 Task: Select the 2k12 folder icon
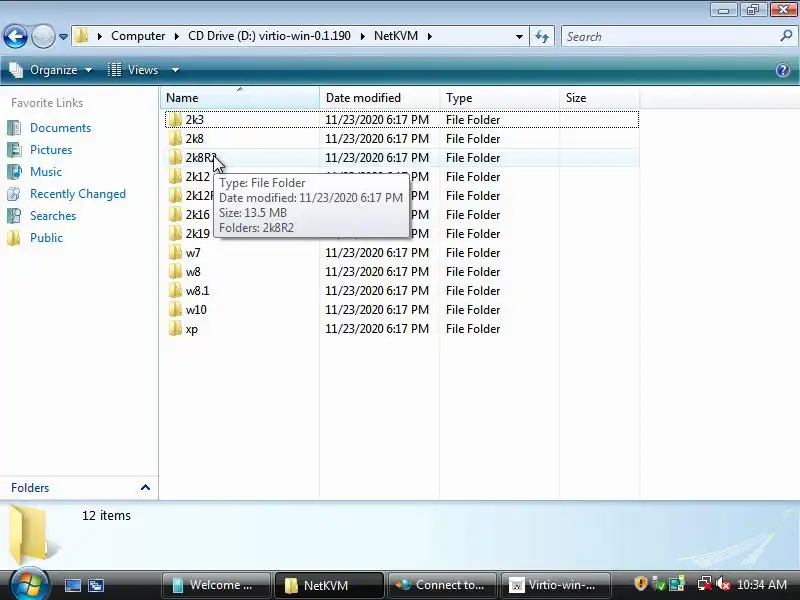175,177
